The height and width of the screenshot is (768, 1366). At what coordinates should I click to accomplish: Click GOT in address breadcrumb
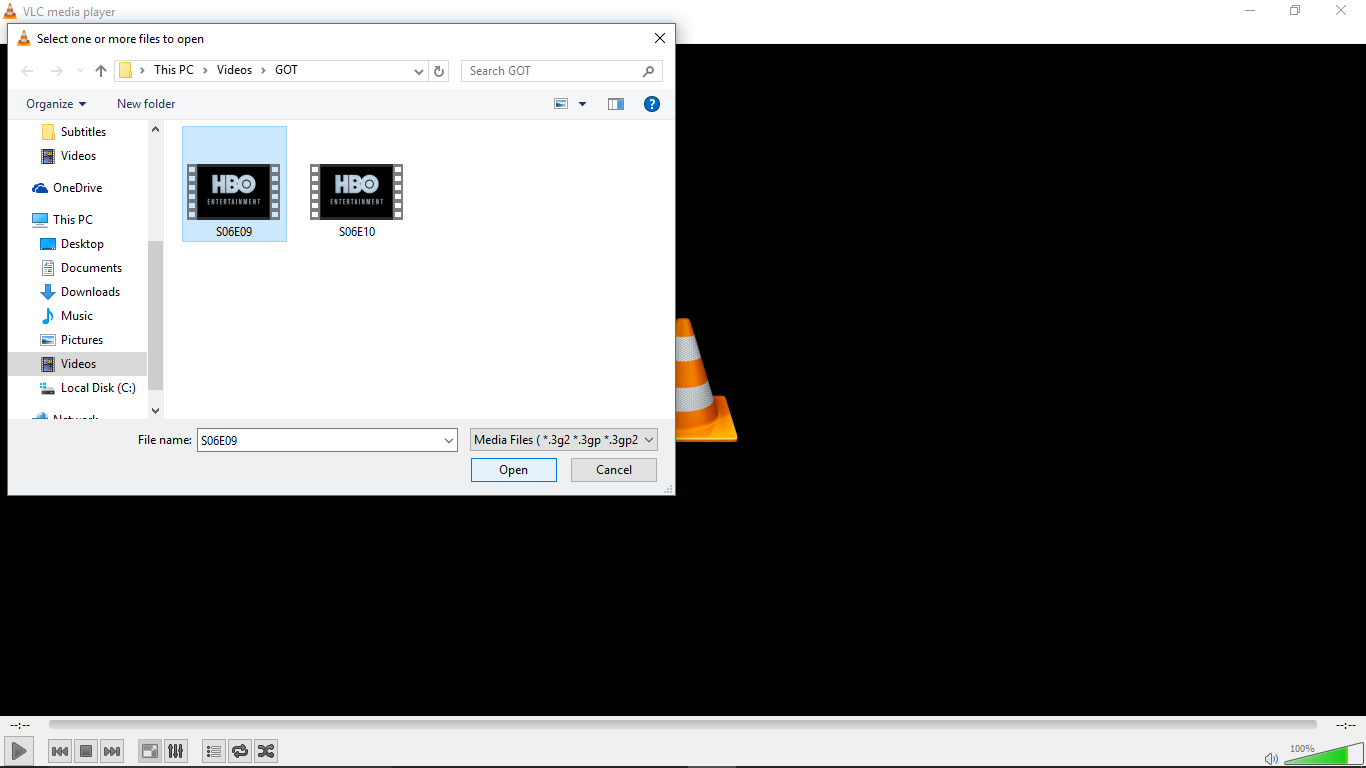point(286,70)
